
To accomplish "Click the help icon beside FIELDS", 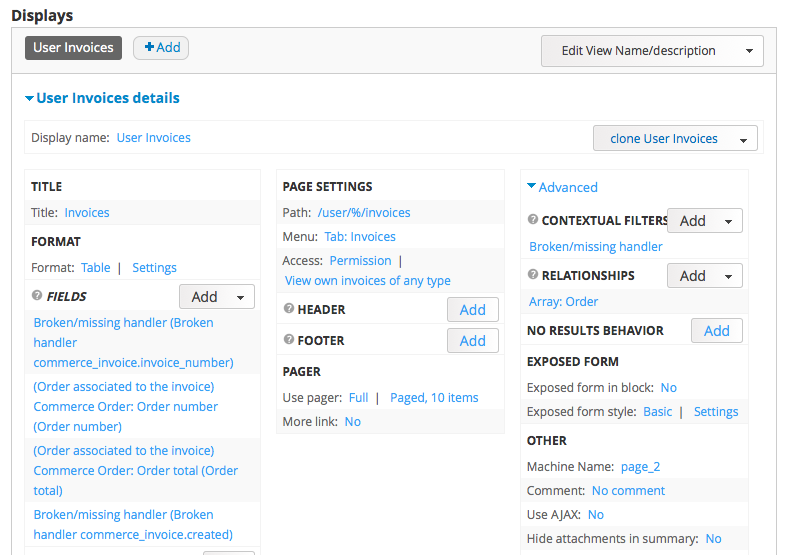I will 37,296.
